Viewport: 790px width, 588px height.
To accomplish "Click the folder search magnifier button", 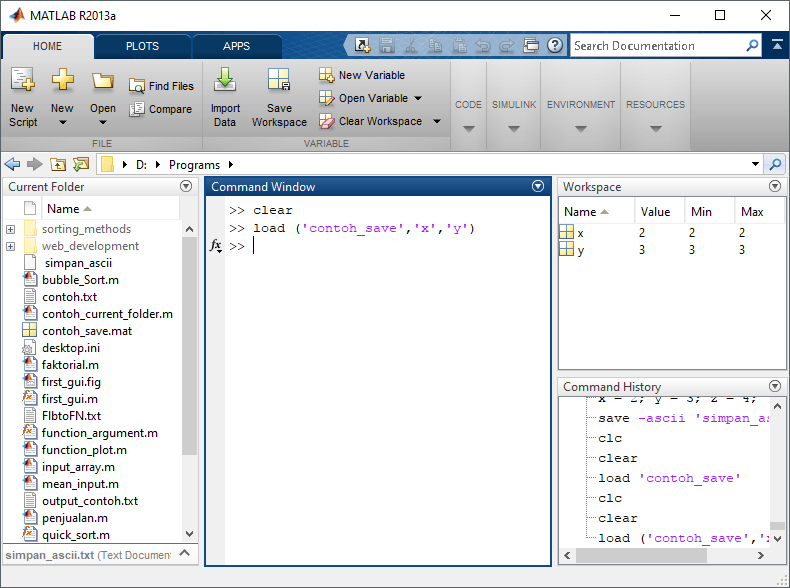I will pyautogui.click(x=775, y=164).
